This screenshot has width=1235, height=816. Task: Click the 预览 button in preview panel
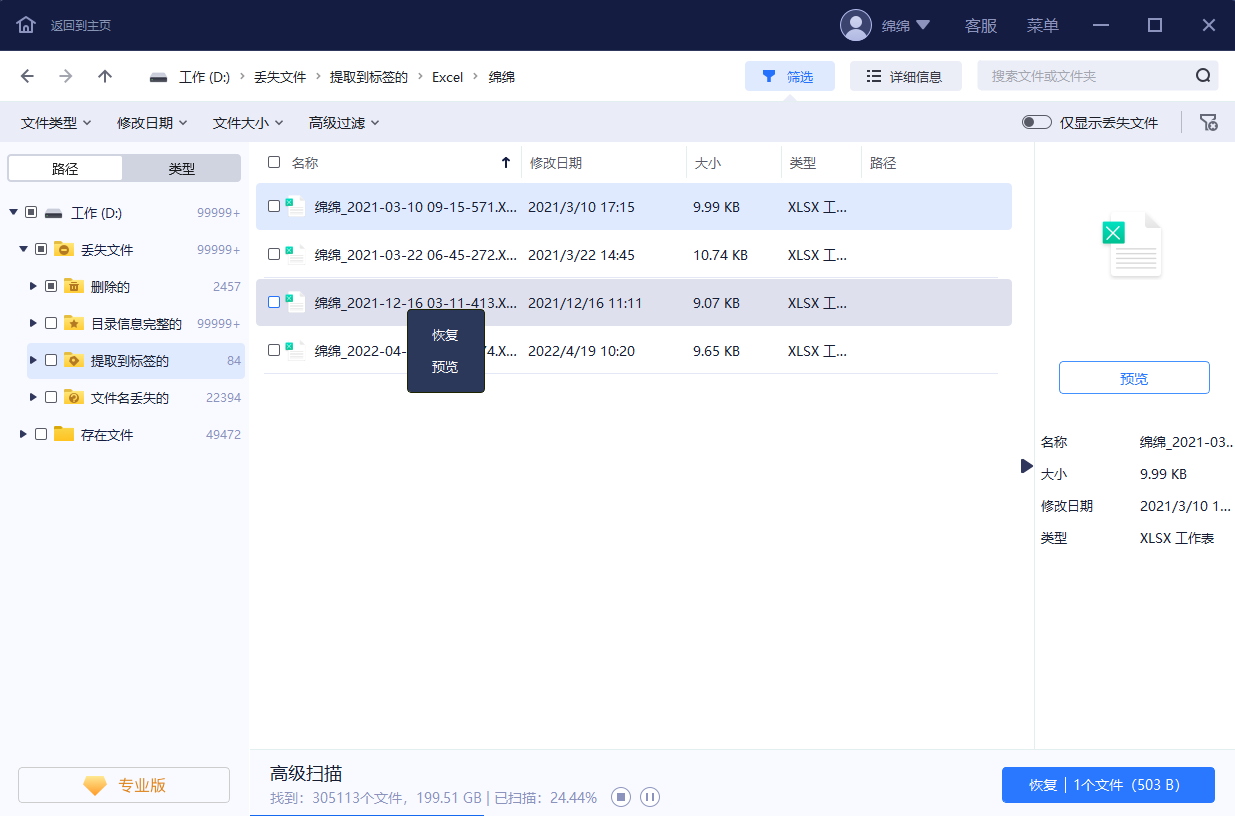click(x=1134, y=378)
